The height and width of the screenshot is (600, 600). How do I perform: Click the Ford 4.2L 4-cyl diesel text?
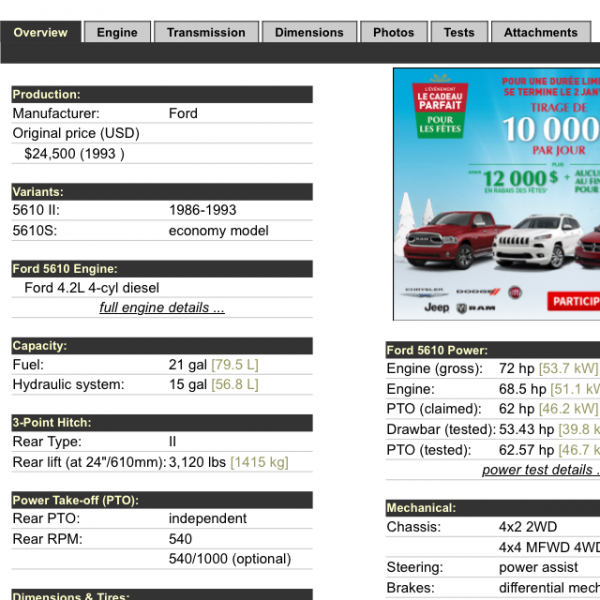pyautogui.click(x=92, y=288)
